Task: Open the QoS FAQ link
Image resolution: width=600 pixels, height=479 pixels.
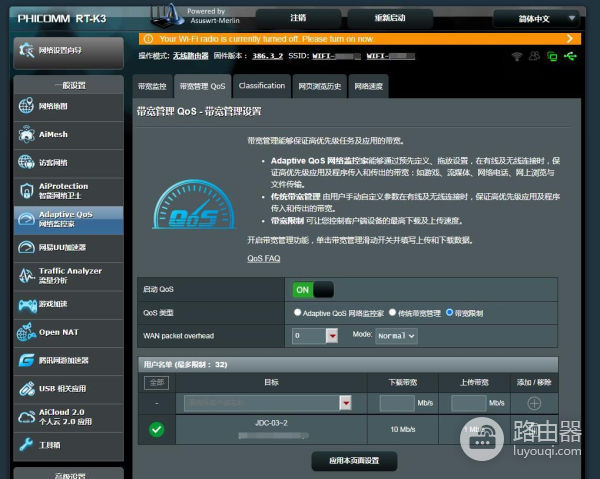Action: click(x=264, y=259)
